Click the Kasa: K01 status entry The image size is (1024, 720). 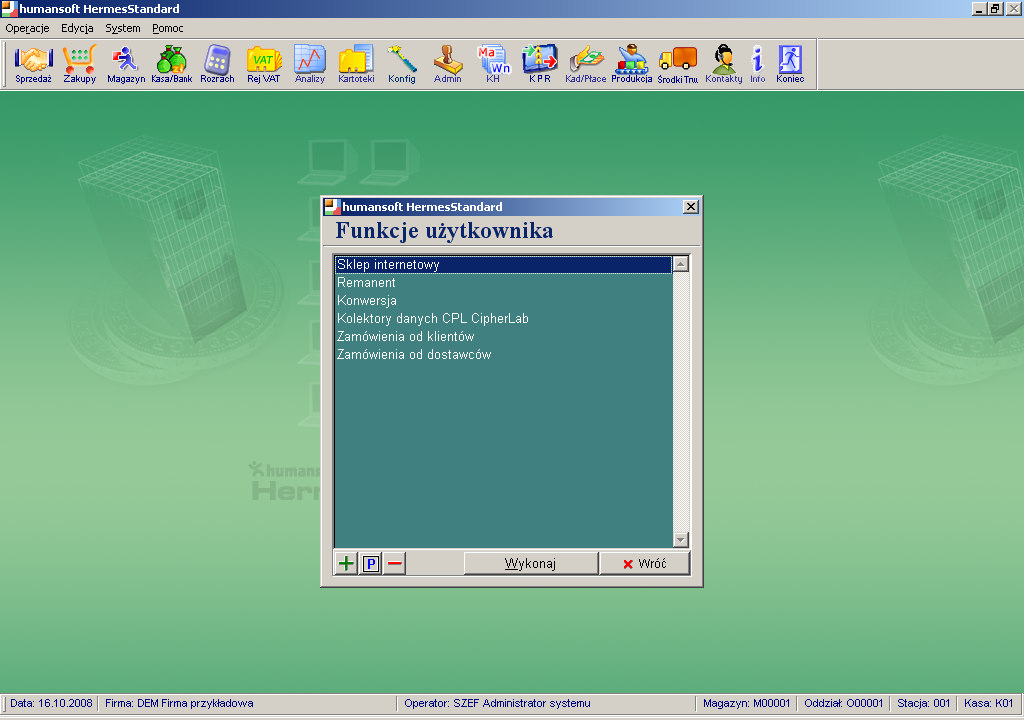click(989, 703)
